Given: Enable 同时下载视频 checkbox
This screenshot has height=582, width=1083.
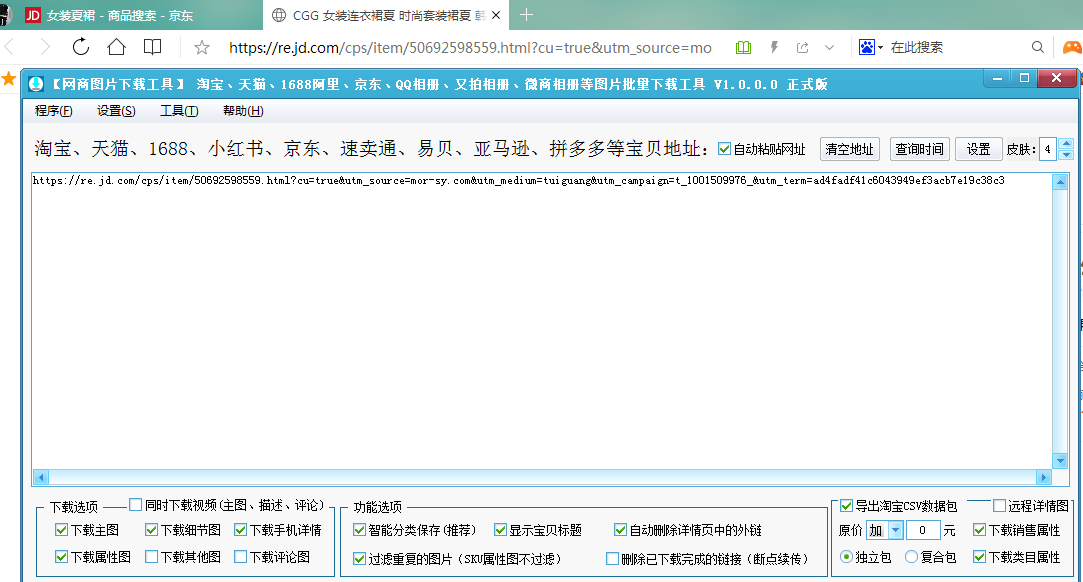Looking at the screenshot, I should tap(135, 505).
